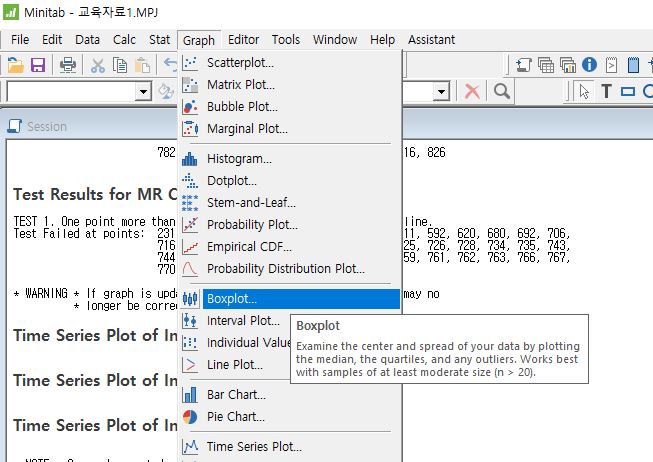Open the left toolbar combo box dropdown arrow

(143, 91)
